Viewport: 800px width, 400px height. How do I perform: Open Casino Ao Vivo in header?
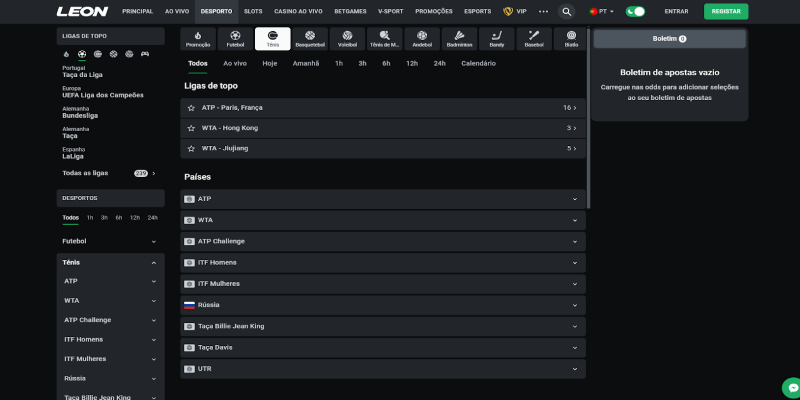coord(298,11)
